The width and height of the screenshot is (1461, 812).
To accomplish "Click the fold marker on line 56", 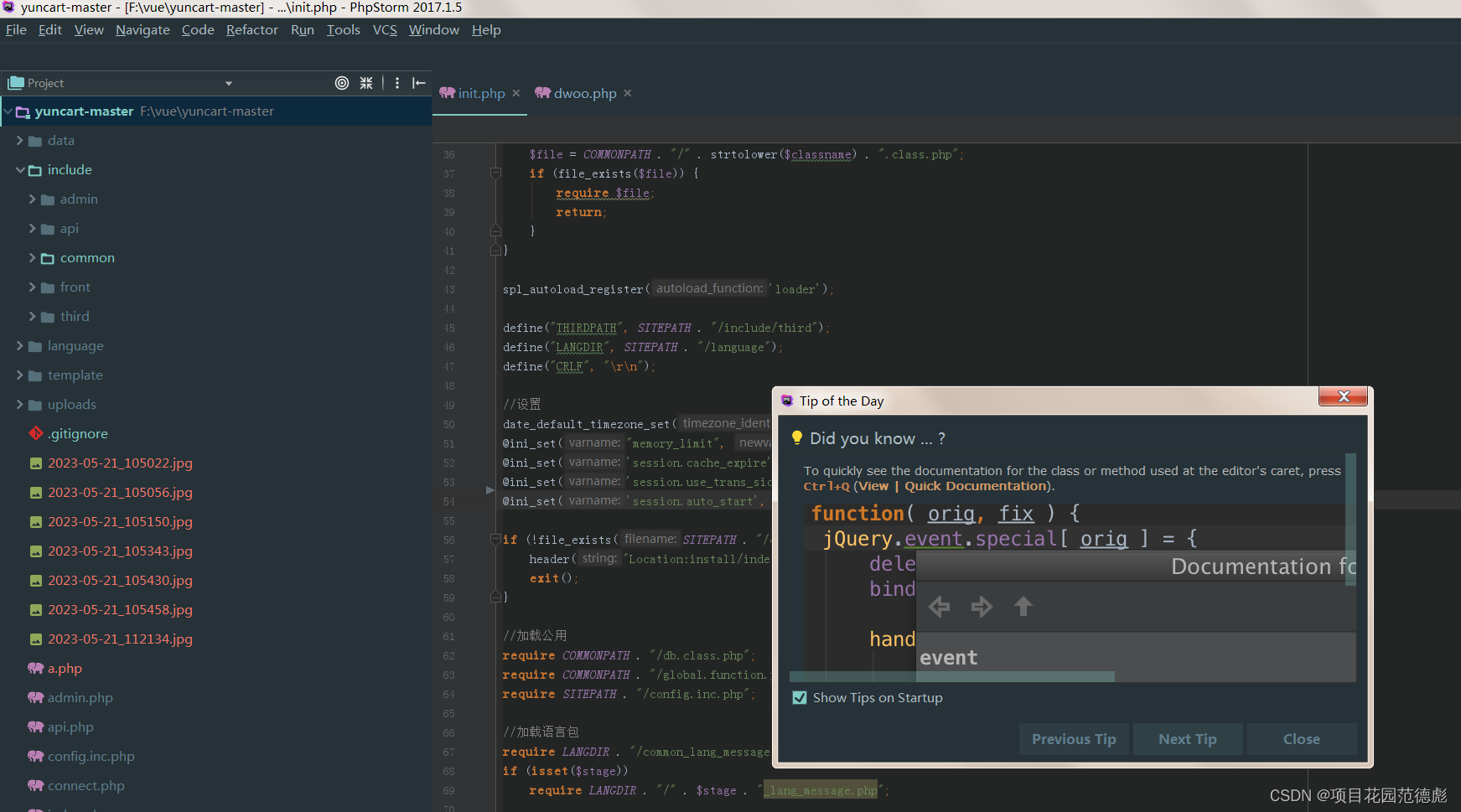I will coord(495,540).
